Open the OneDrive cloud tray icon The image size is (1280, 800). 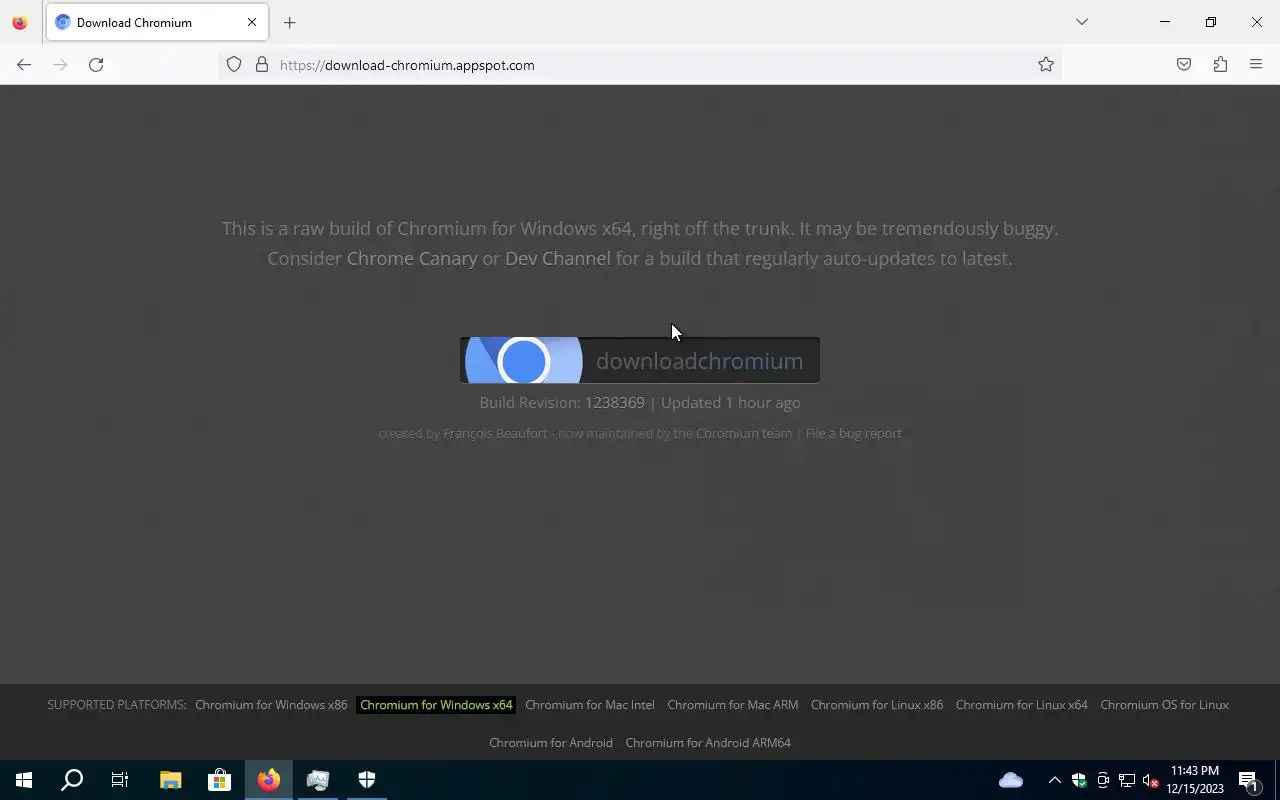pos(1011,780)
